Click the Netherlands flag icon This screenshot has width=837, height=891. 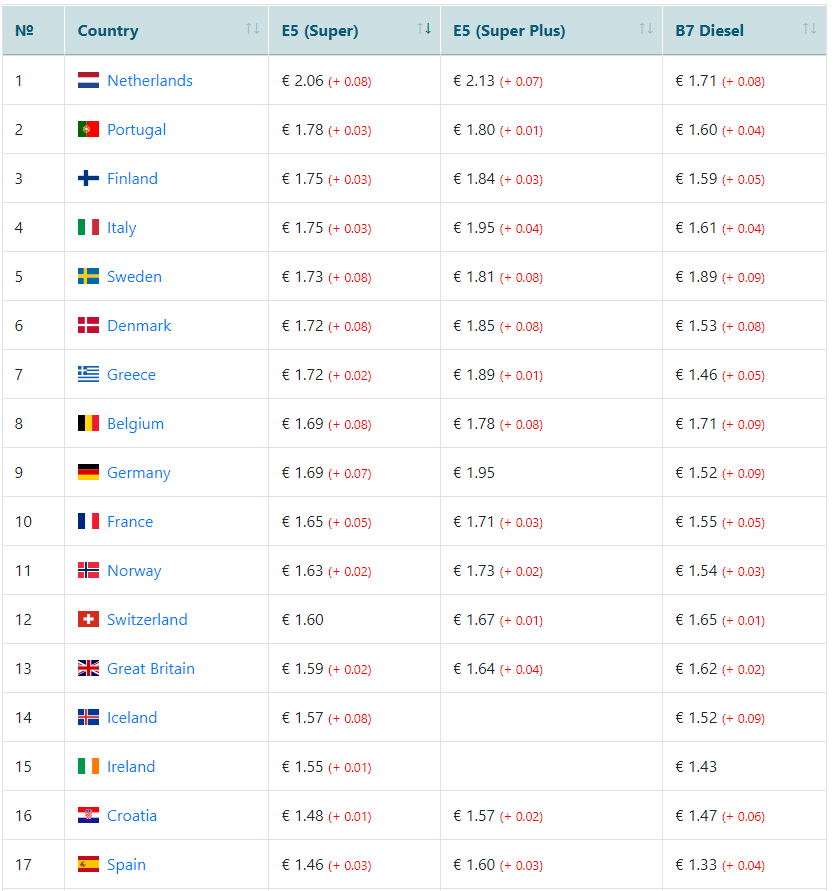click(x=88, y=80)
